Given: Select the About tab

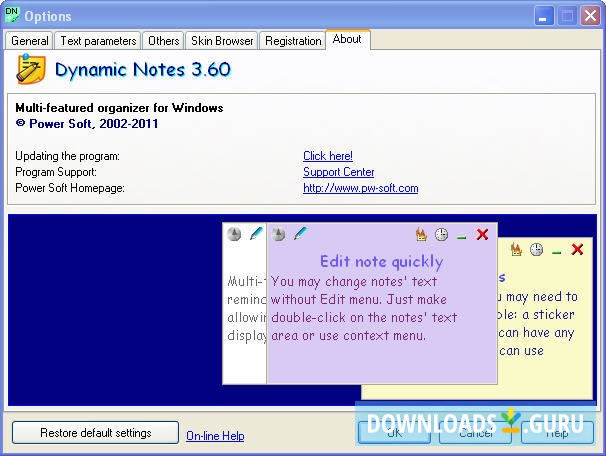Looking at the screenshot, I should point(347,39).
